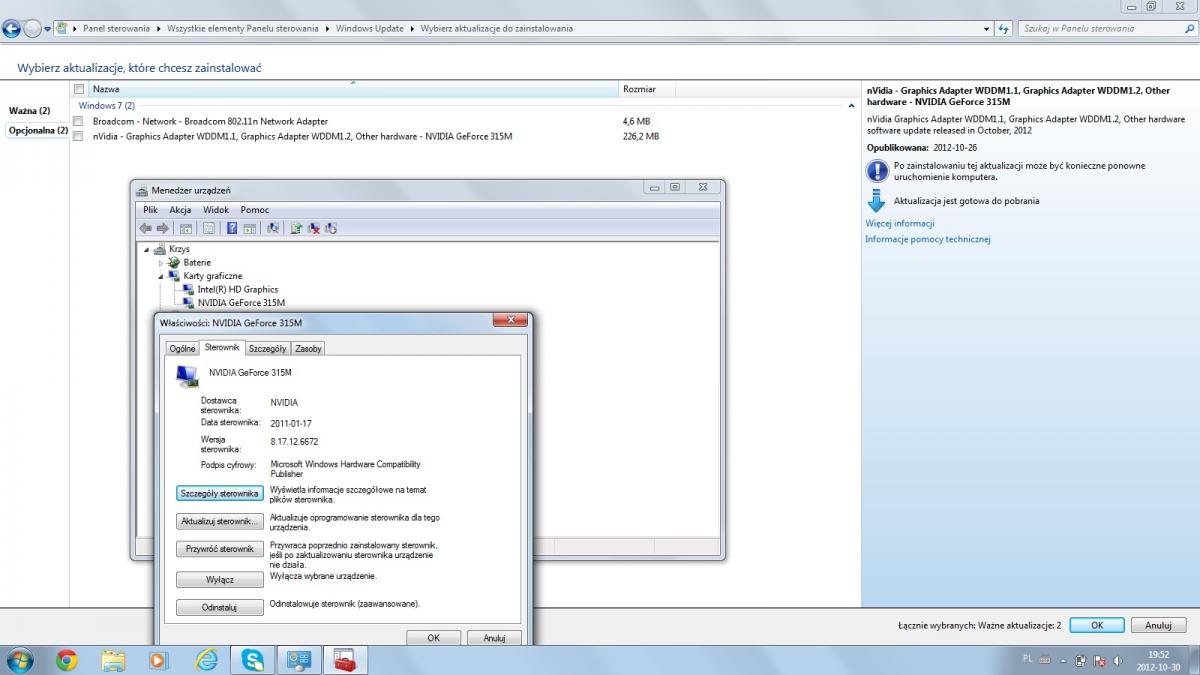1200x675 pixels.
Task: Select Ważna (2) updates category
Action: [31, 110]
